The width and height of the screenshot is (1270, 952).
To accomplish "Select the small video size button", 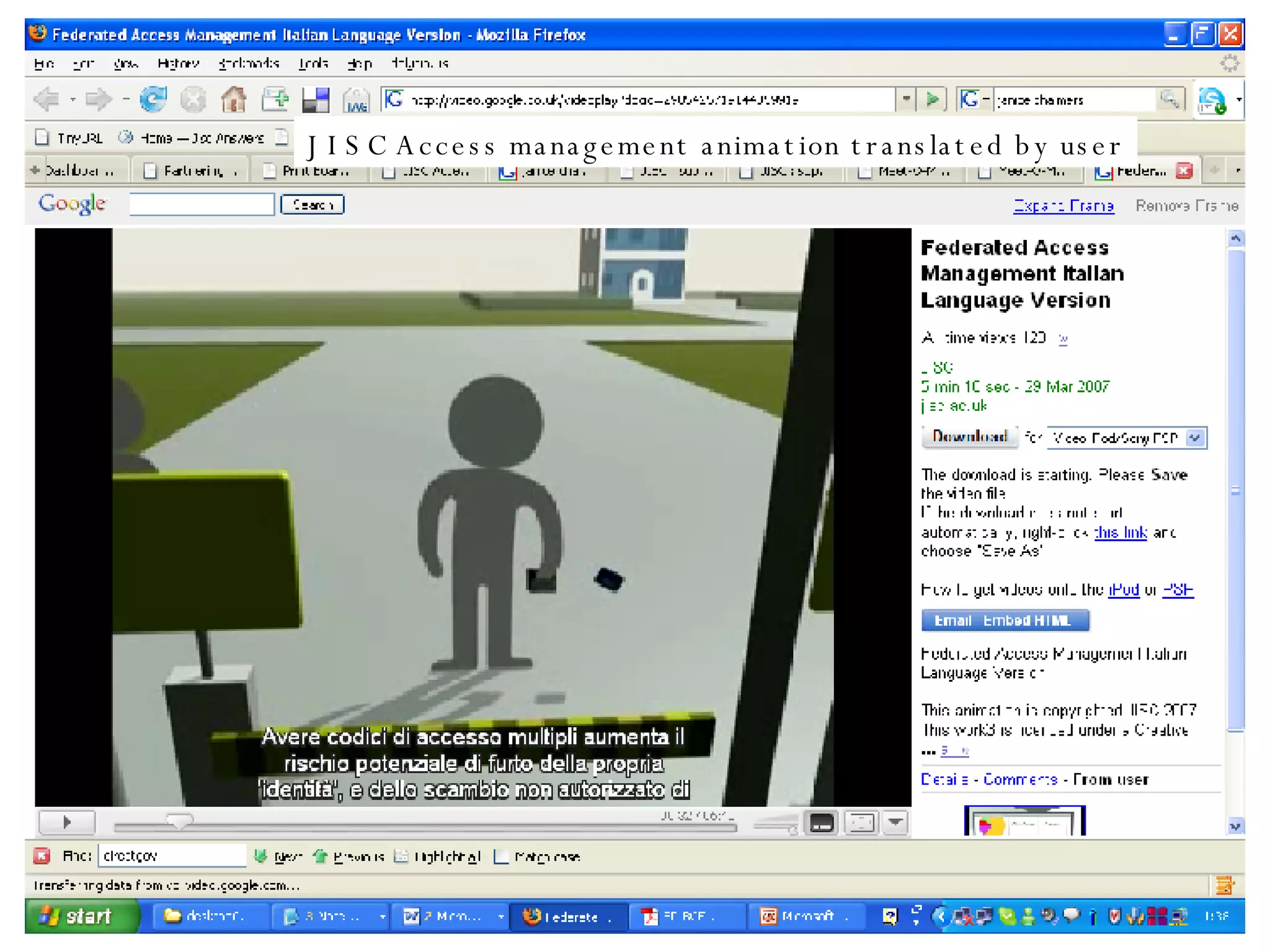I will point(822,823).
